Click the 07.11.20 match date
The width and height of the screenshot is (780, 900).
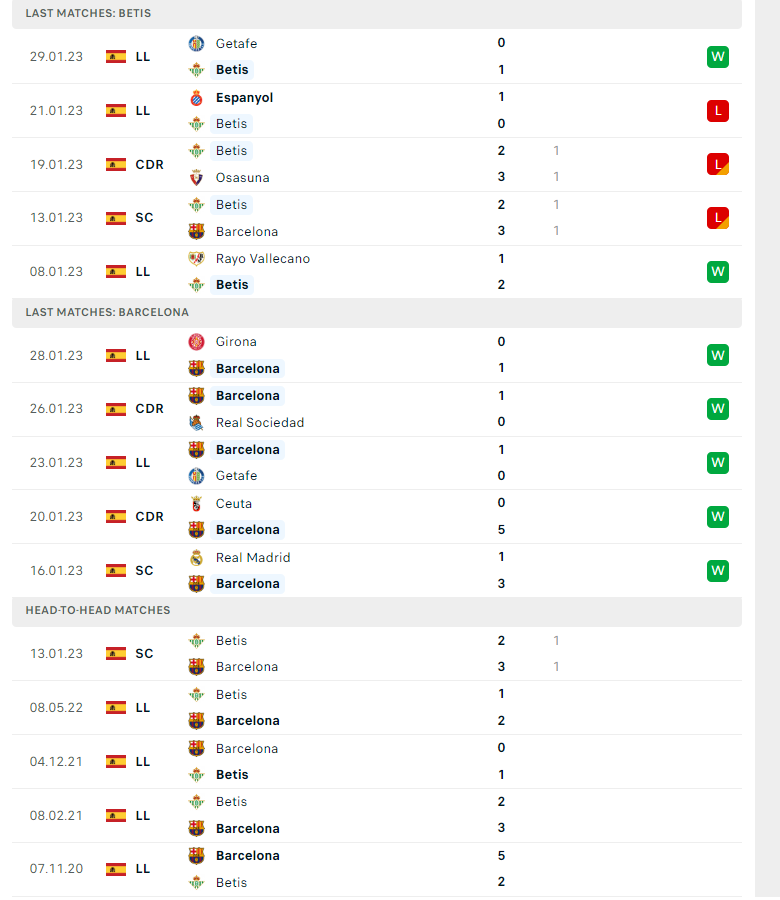click(56, 869)
